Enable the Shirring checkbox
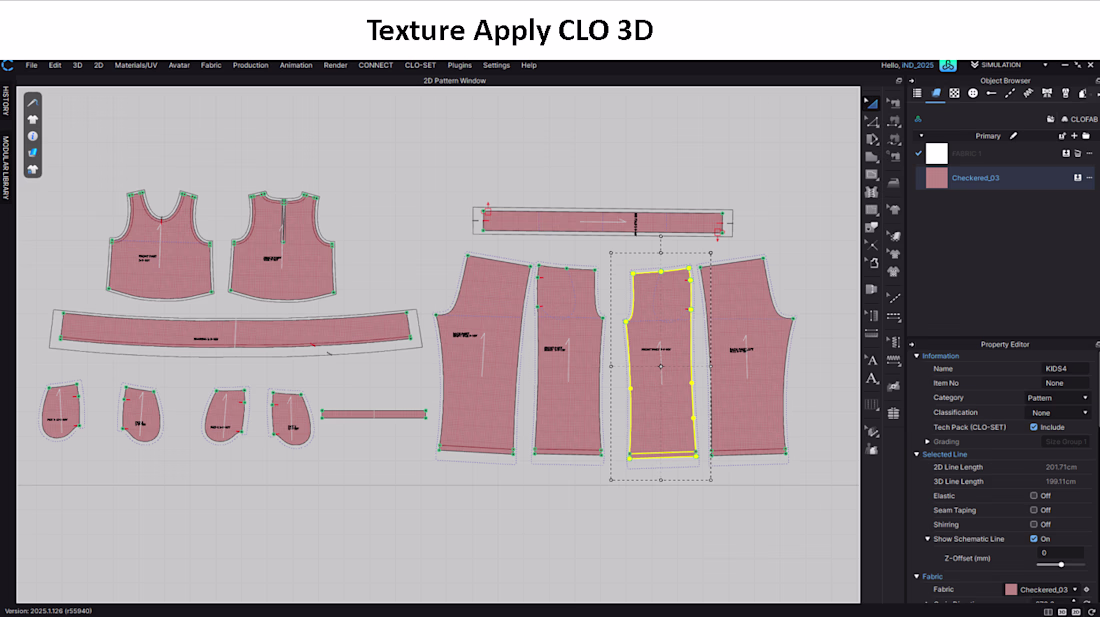This screenshot has height=617, width=1100. click(x=1033, y=524)
